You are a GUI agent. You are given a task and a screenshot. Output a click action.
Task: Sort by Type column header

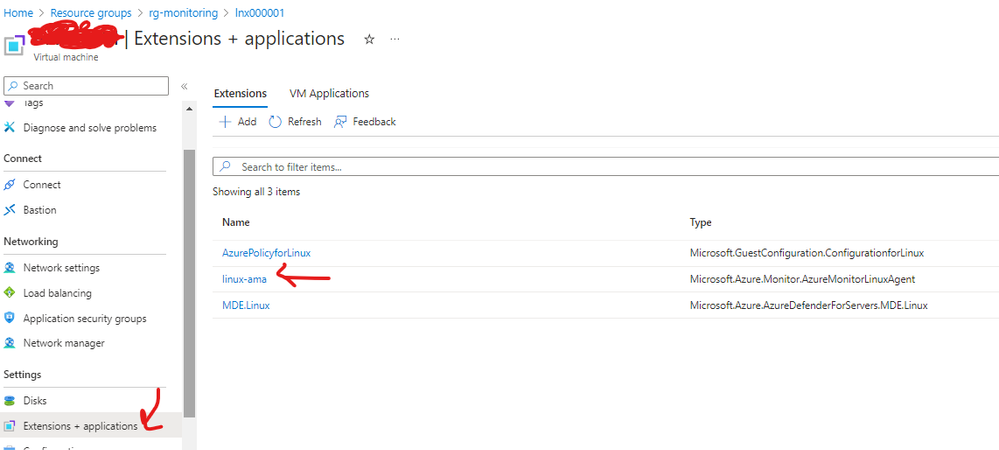tap(701, 222)
